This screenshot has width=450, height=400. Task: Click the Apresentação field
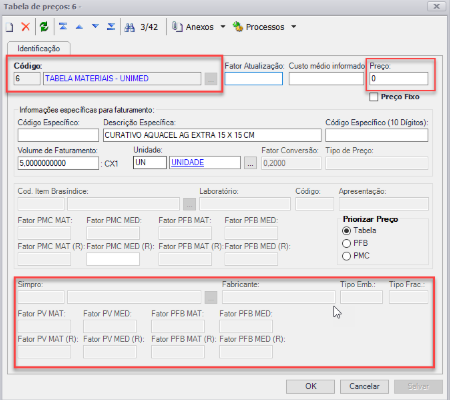[384, 204]
